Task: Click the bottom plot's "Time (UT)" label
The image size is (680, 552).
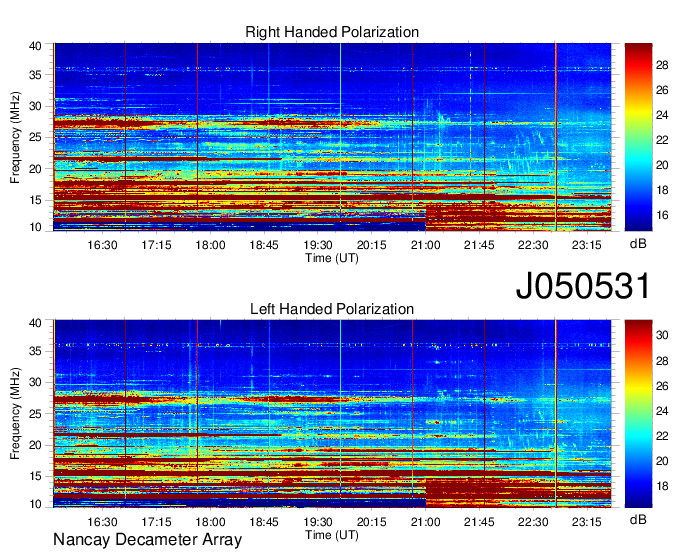Action: (x=332, y=535)
